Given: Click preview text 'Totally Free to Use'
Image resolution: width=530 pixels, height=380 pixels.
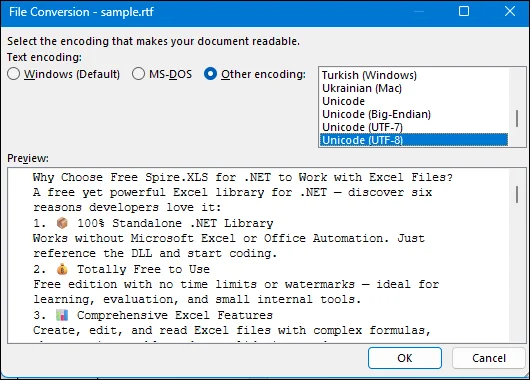Looking at the screenshot, I should (143, 269).
